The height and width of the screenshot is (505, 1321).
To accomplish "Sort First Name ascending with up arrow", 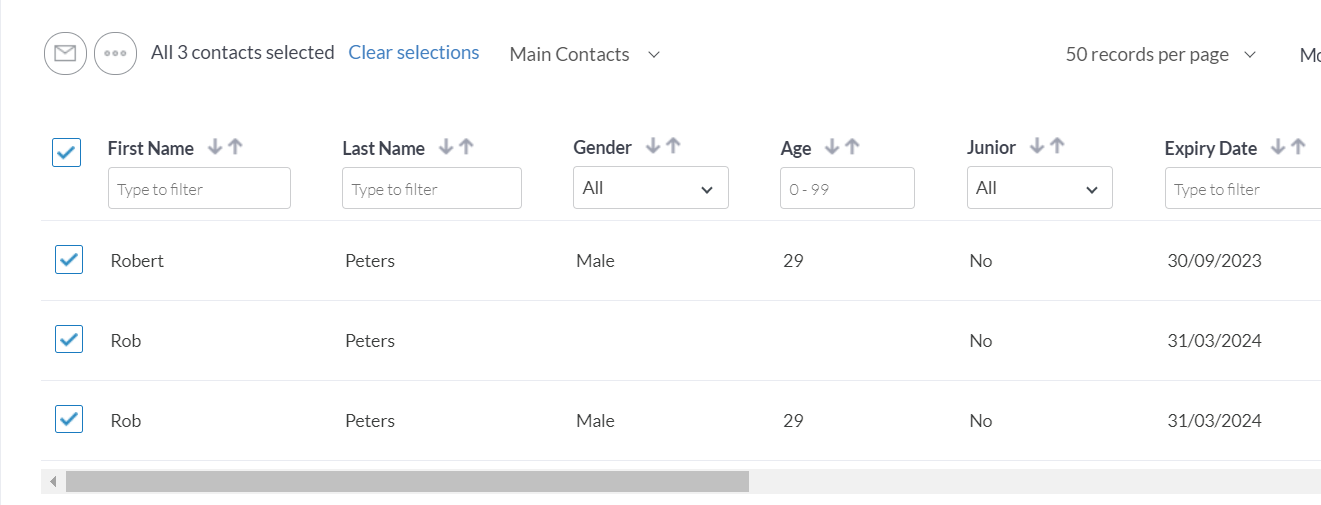I will 235,147.
